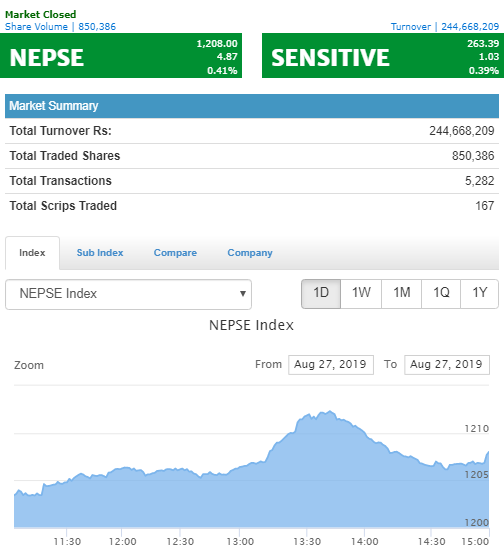The image size is (504, 553).
Task: Open the Turnover link at top right
Action: tap(445, 27)
